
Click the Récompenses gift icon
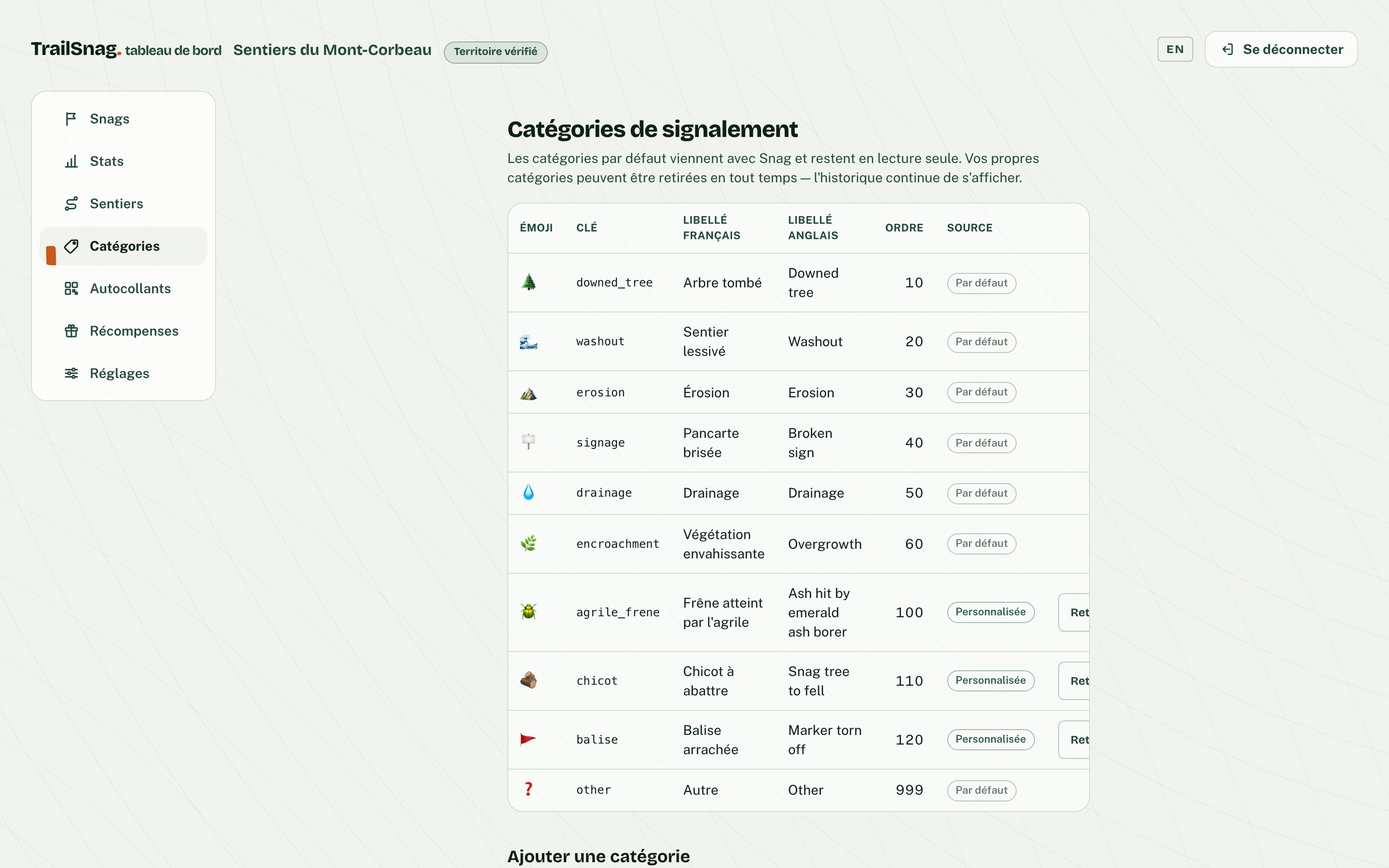coord(71,331)
